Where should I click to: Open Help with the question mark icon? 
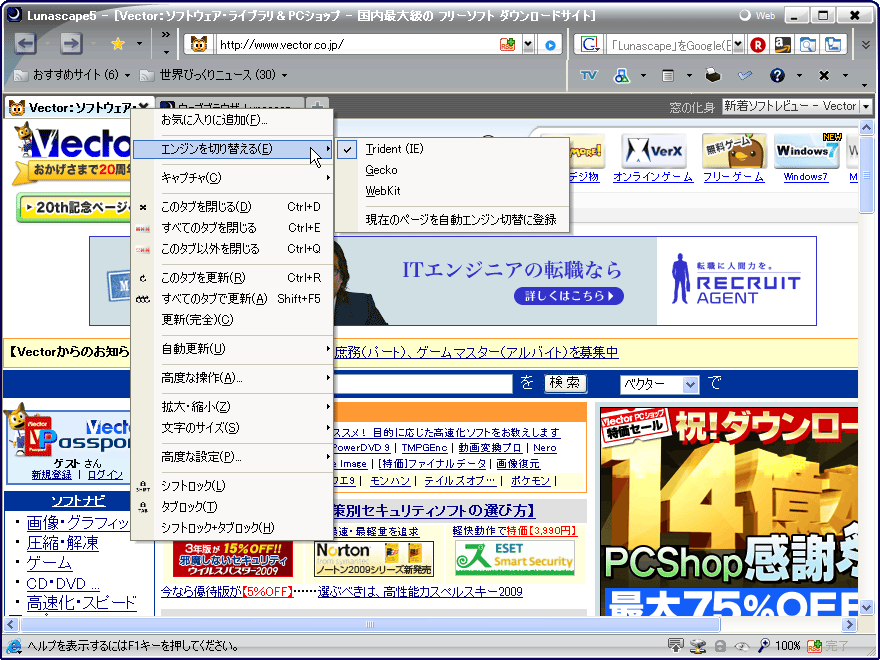(x=777, y=75)
